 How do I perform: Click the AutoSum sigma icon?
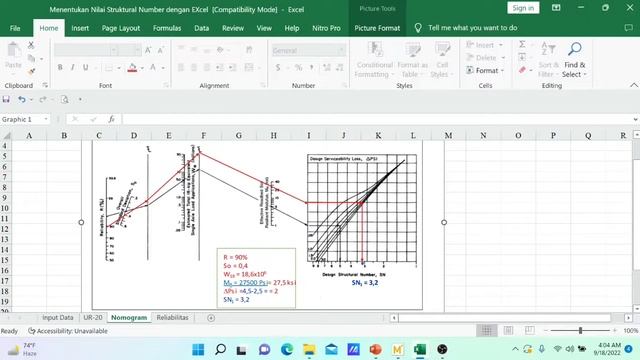(522, 44)
